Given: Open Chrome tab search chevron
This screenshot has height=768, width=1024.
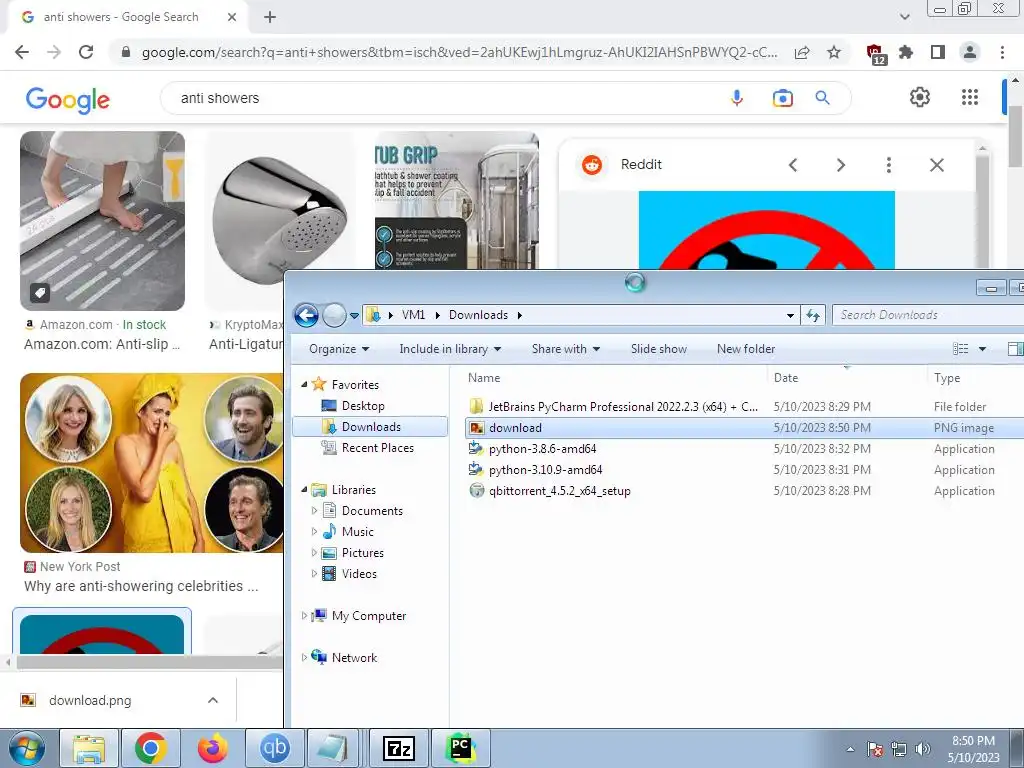Looking at the screenshot, I should click(904, 17).
